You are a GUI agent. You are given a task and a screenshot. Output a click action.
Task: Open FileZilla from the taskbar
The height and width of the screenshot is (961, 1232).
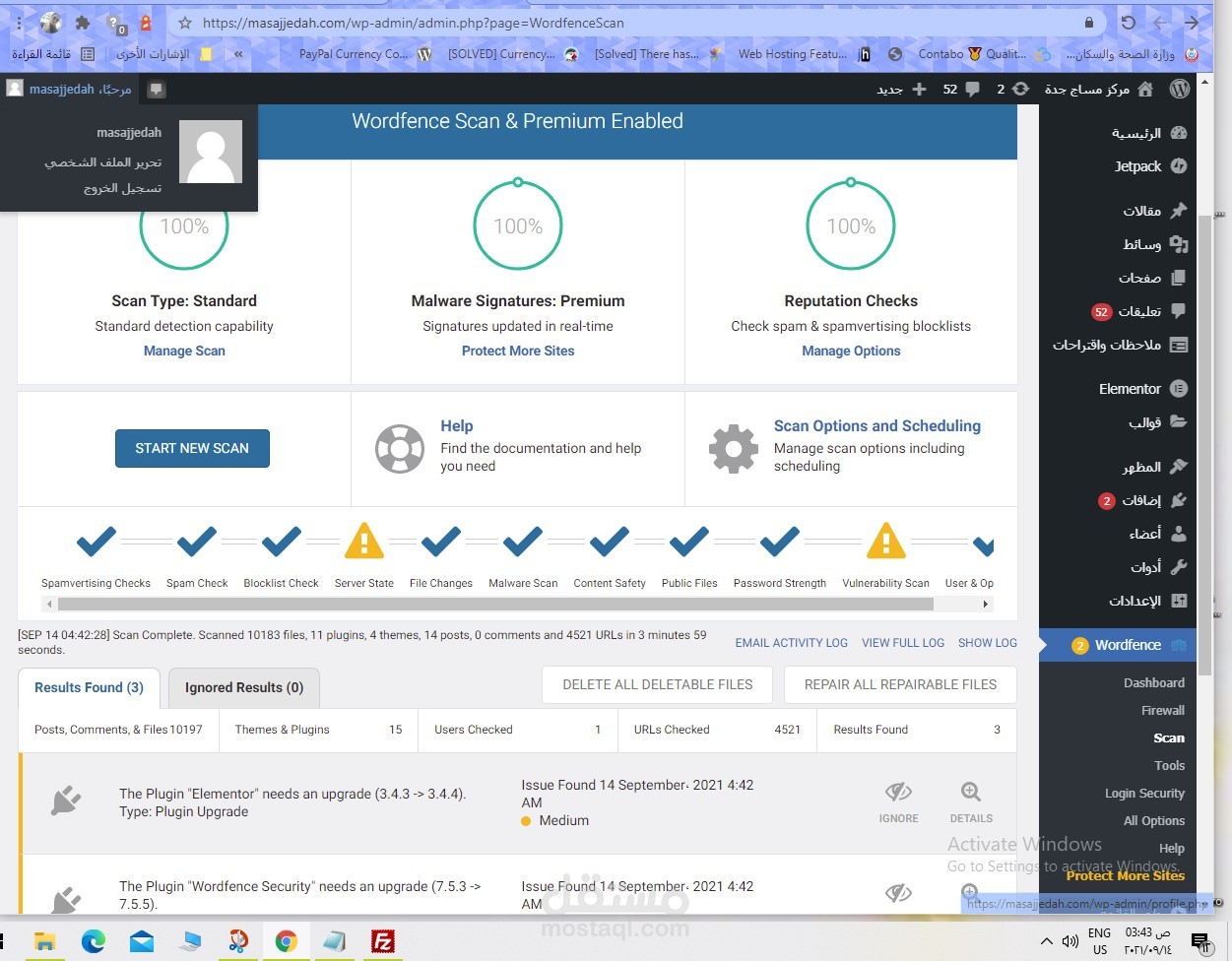pos(383,941)
